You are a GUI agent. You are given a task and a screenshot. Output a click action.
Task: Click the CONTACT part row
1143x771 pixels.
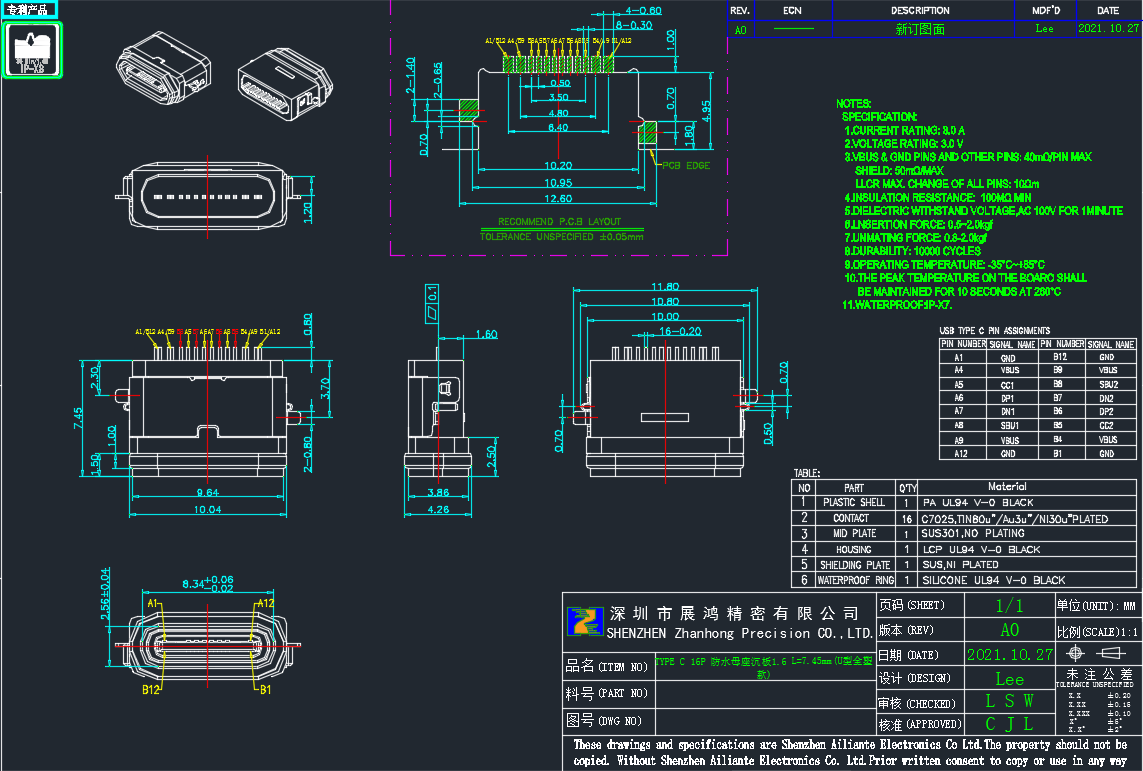point(964,518)
